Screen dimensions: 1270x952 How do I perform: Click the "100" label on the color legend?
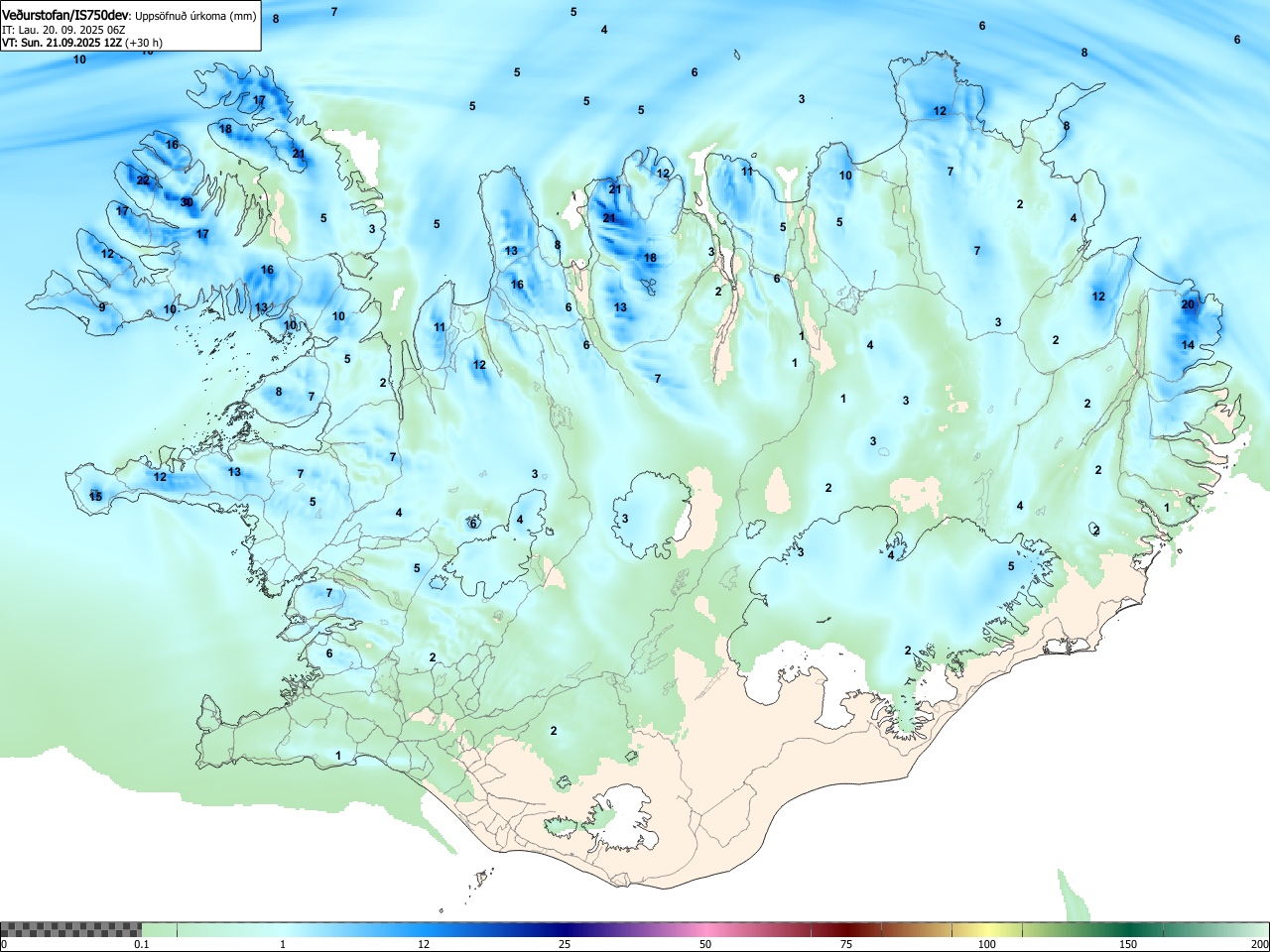[x=987, y=944]
